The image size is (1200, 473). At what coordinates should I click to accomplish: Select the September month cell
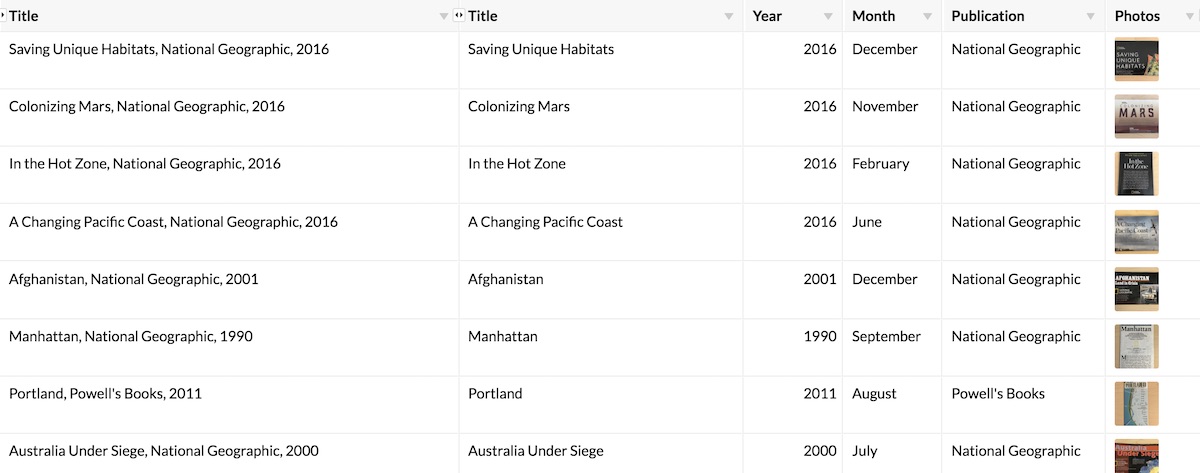(886, 337)
